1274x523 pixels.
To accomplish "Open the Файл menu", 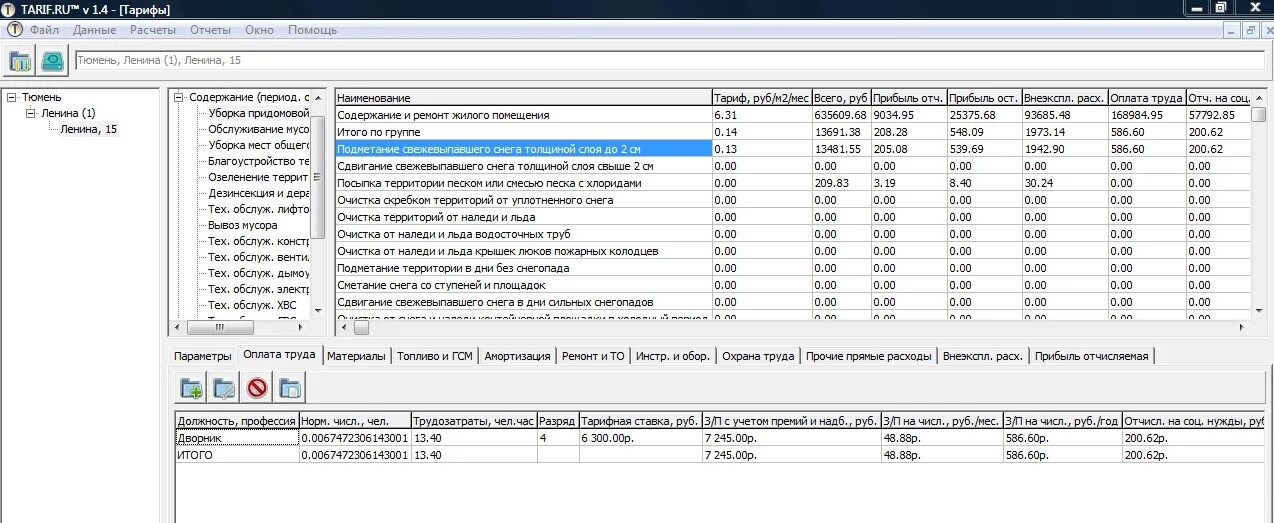I will [x=44, y=30].
